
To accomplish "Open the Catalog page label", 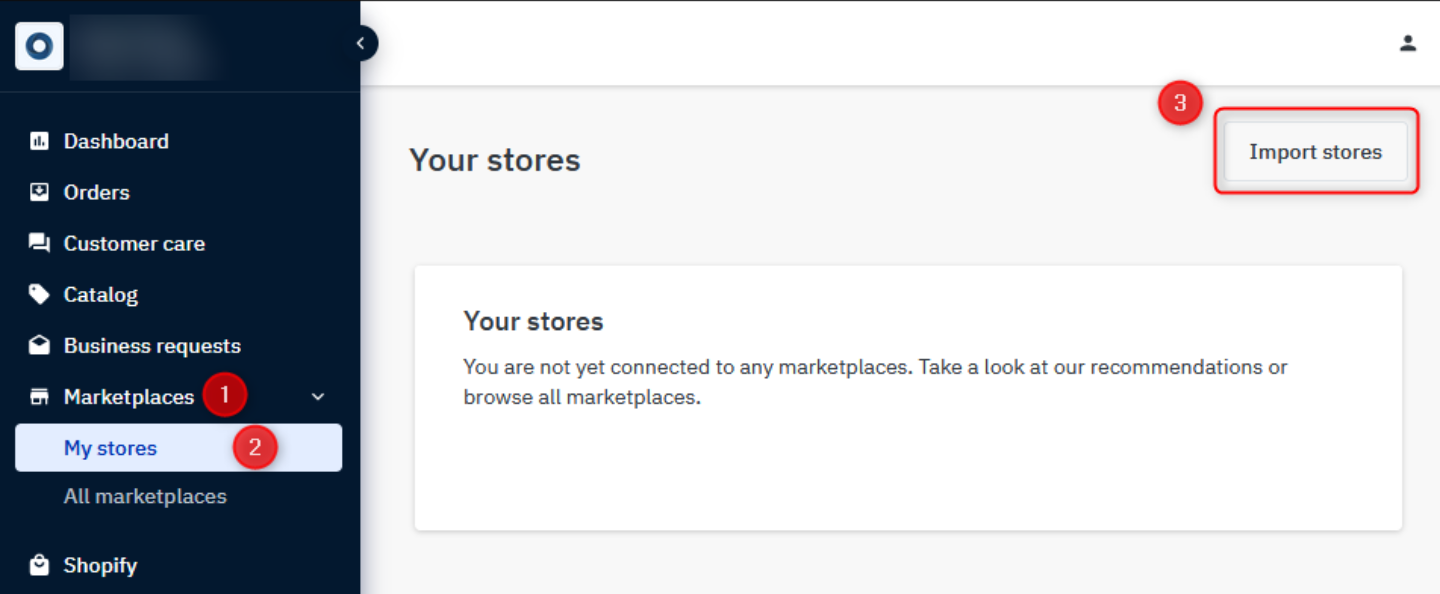I will pos(101,294).
